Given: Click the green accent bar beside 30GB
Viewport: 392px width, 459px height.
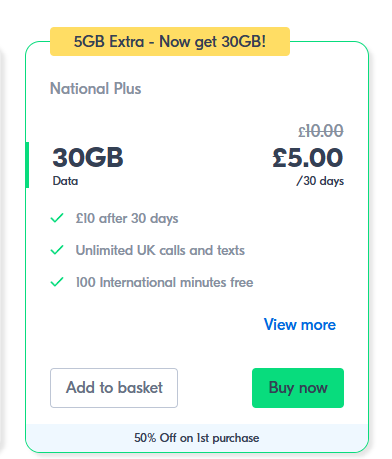Looking at the screenshot, I should click(27, 165).
